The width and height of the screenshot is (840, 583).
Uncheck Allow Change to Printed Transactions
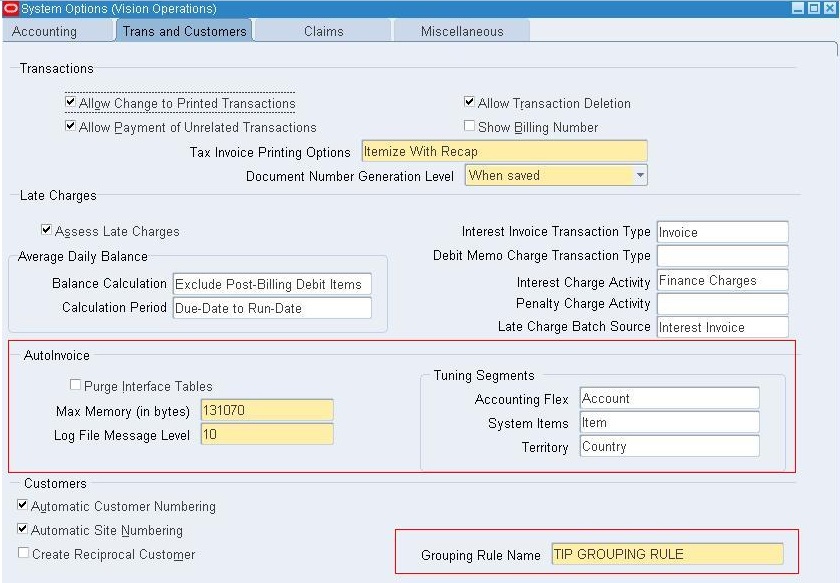pyautogui.click(x=70, y=102)
